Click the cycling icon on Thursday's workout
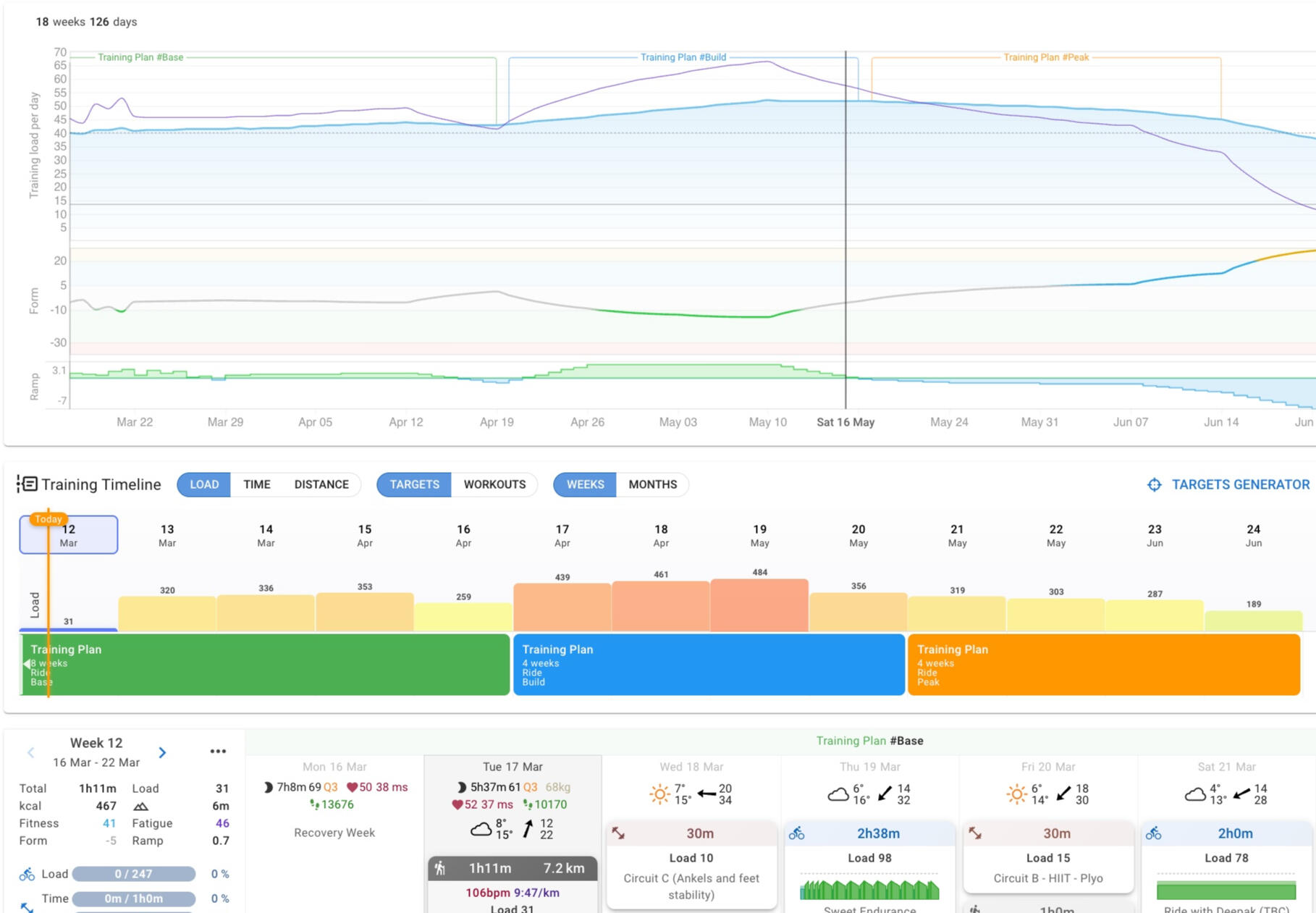Screen dimensions: 1316x913 797,833
